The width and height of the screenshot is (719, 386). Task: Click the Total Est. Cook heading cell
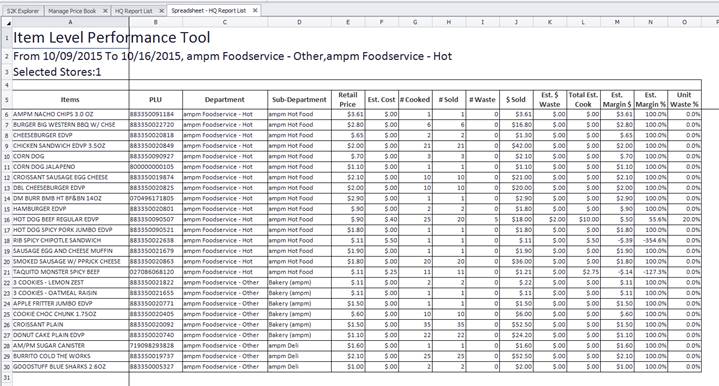[x=583, y=99]
